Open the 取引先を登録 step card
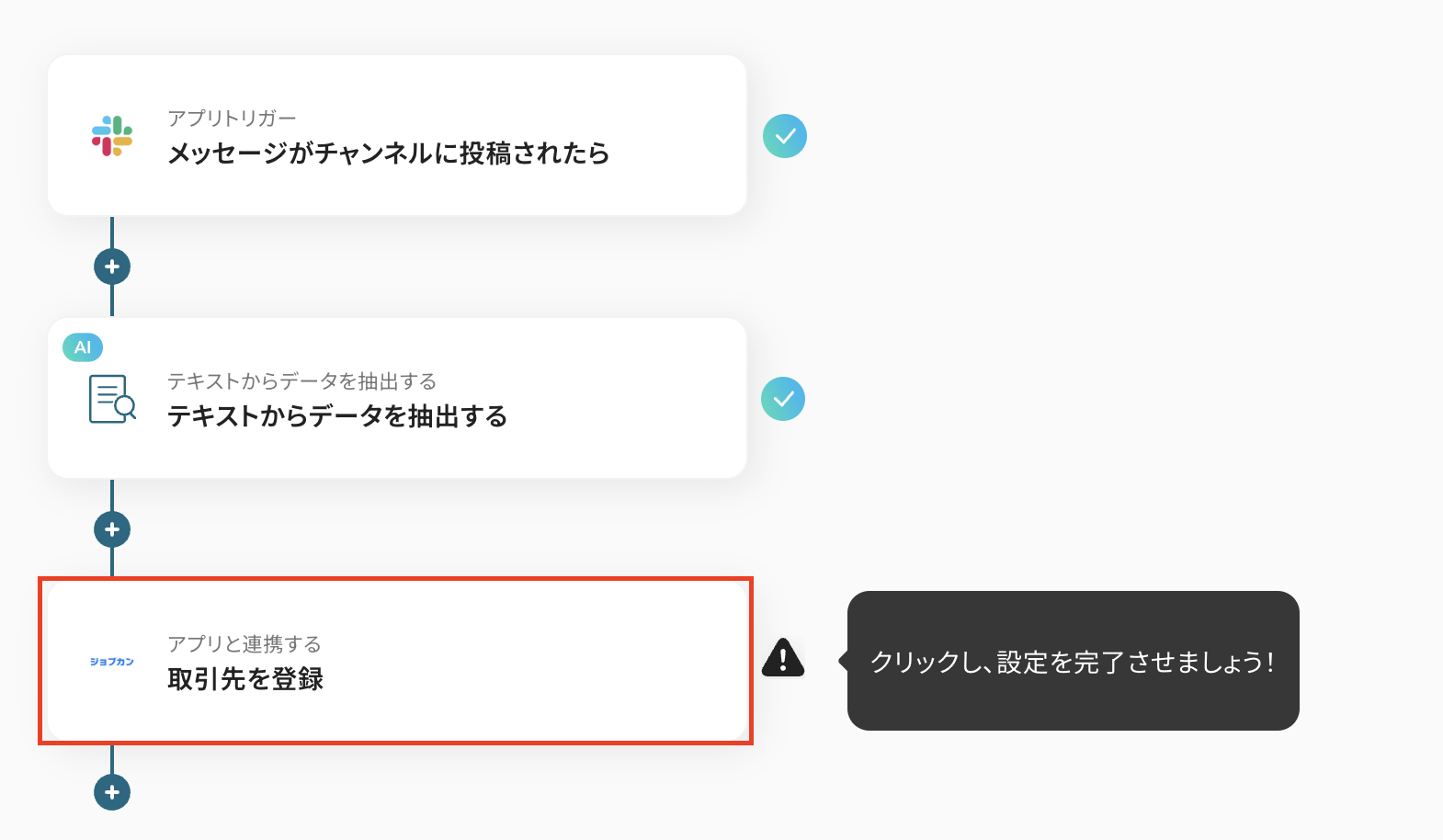 click(397, 661)
